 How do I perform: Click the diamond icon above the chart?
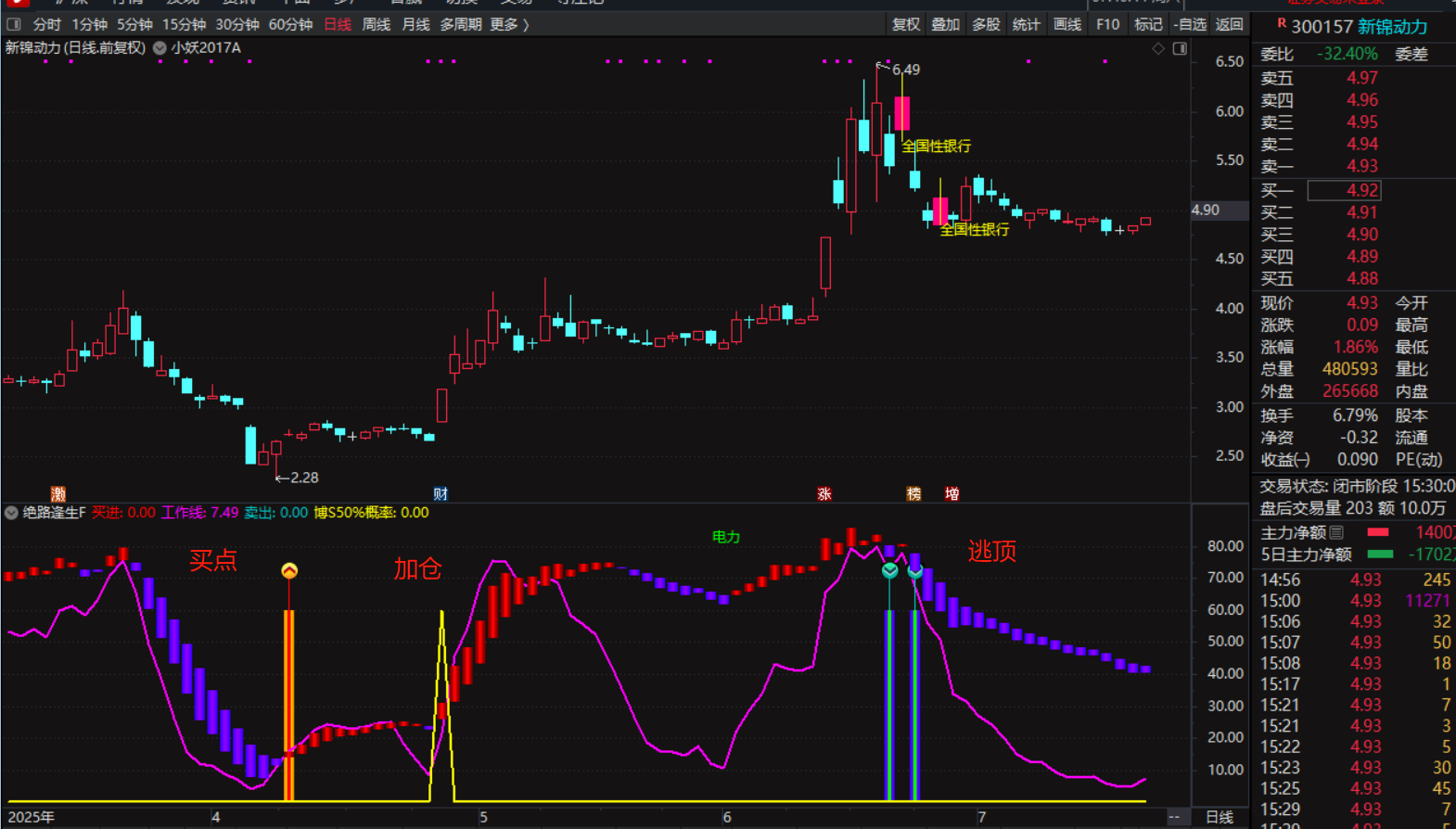tap(1158, 48)
